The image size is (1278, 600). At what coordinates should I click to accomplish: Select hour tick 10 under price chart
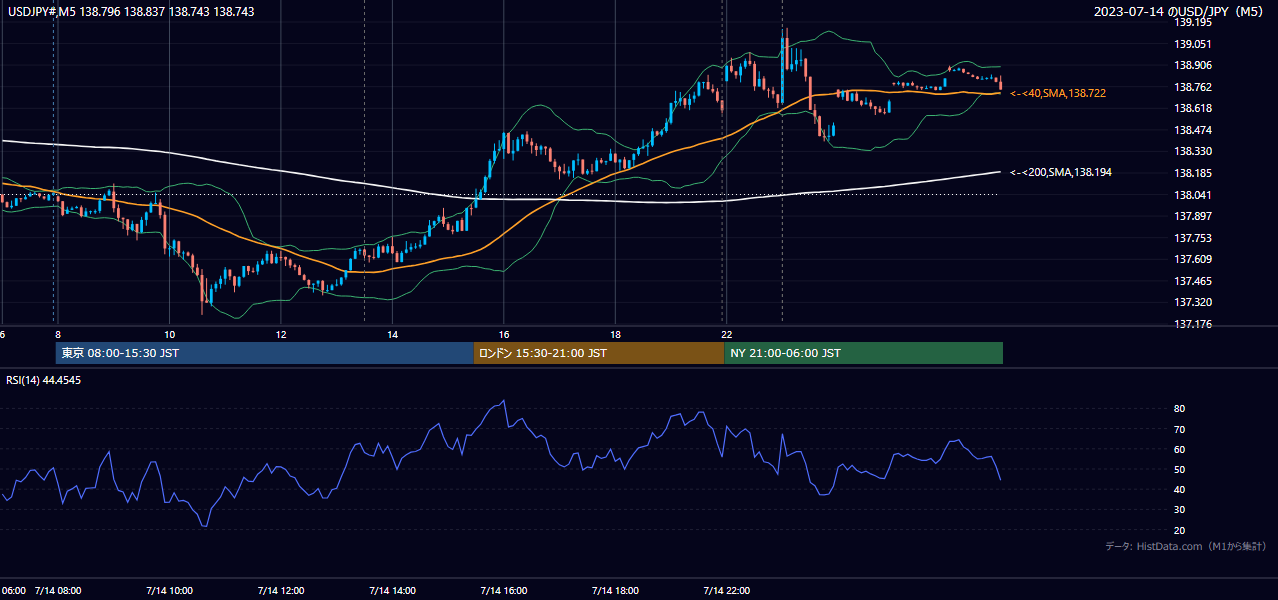[x=169, y=335]
